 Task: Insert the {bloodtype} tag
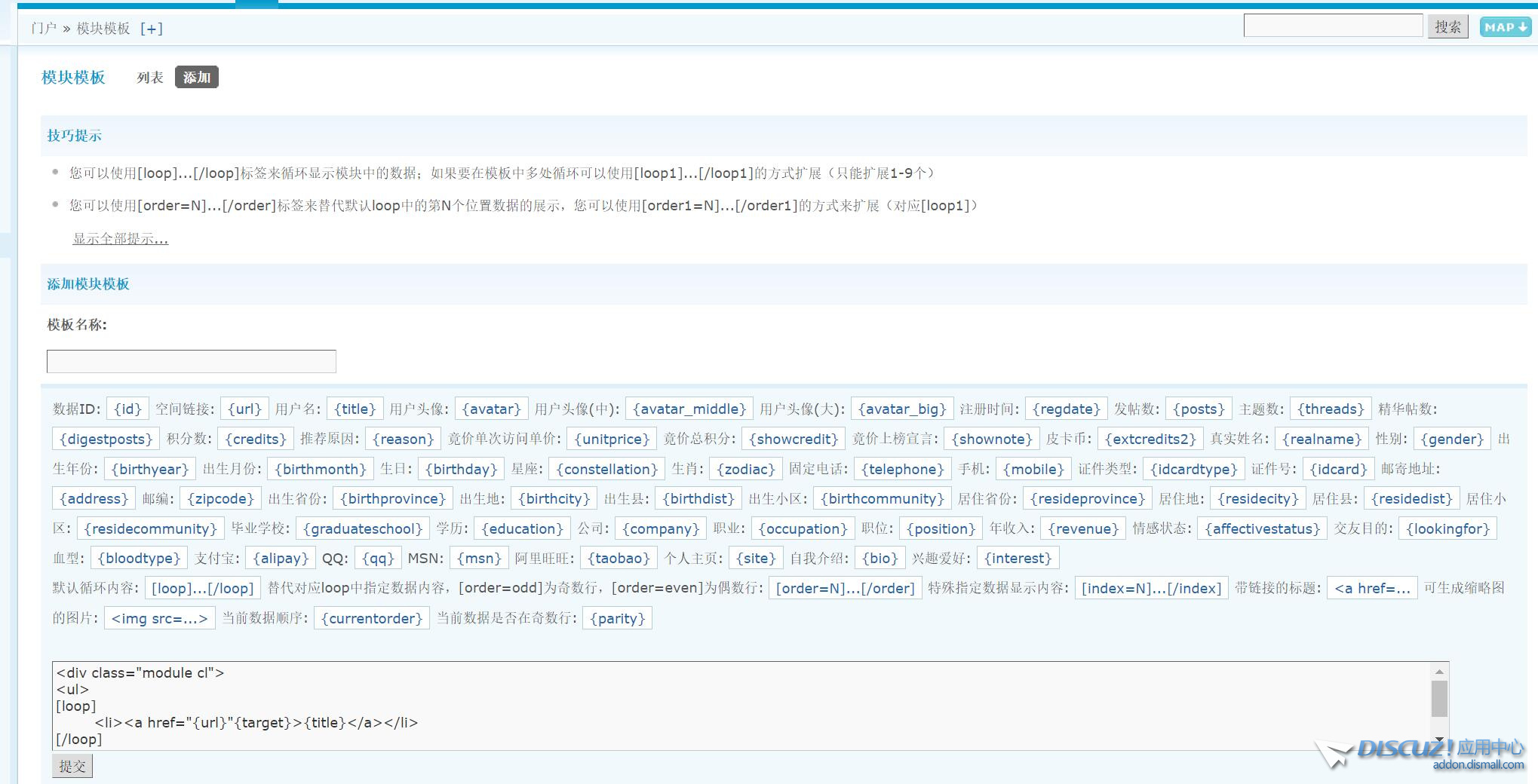click(139, 559)
